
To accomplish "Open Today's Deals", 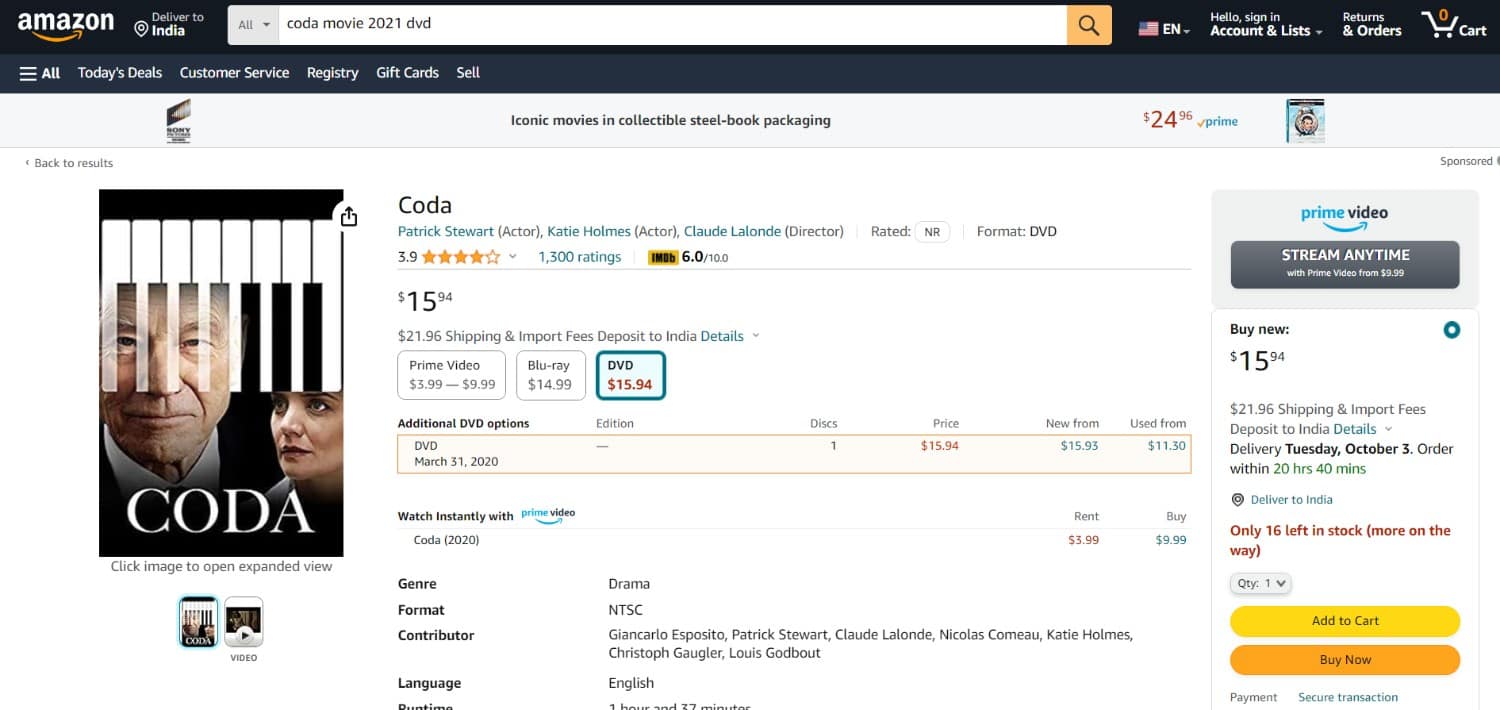I will [x=120, y=73].
